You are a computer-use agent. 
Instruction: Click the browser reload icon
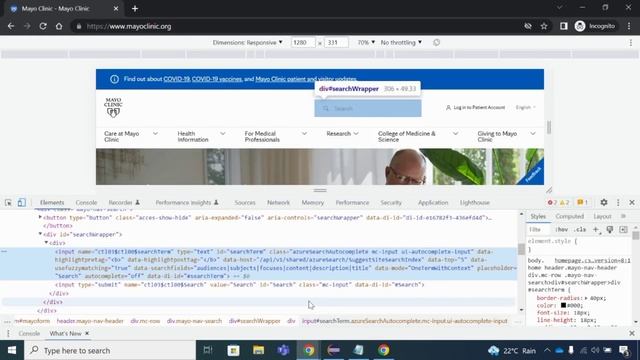(x=43, y=26)
